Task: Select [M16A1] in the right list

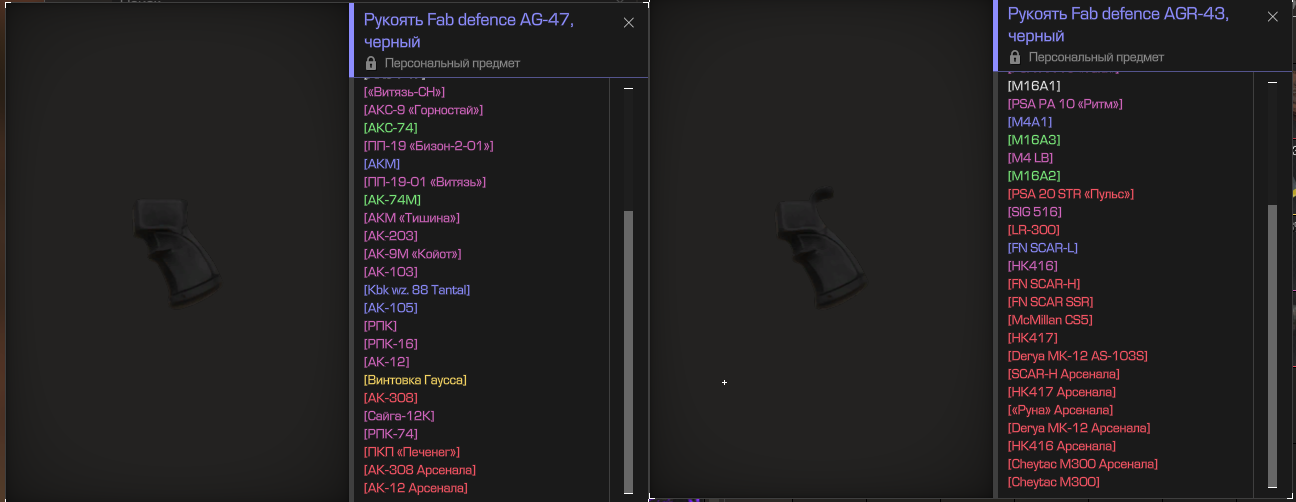Action: point(1034,86)
